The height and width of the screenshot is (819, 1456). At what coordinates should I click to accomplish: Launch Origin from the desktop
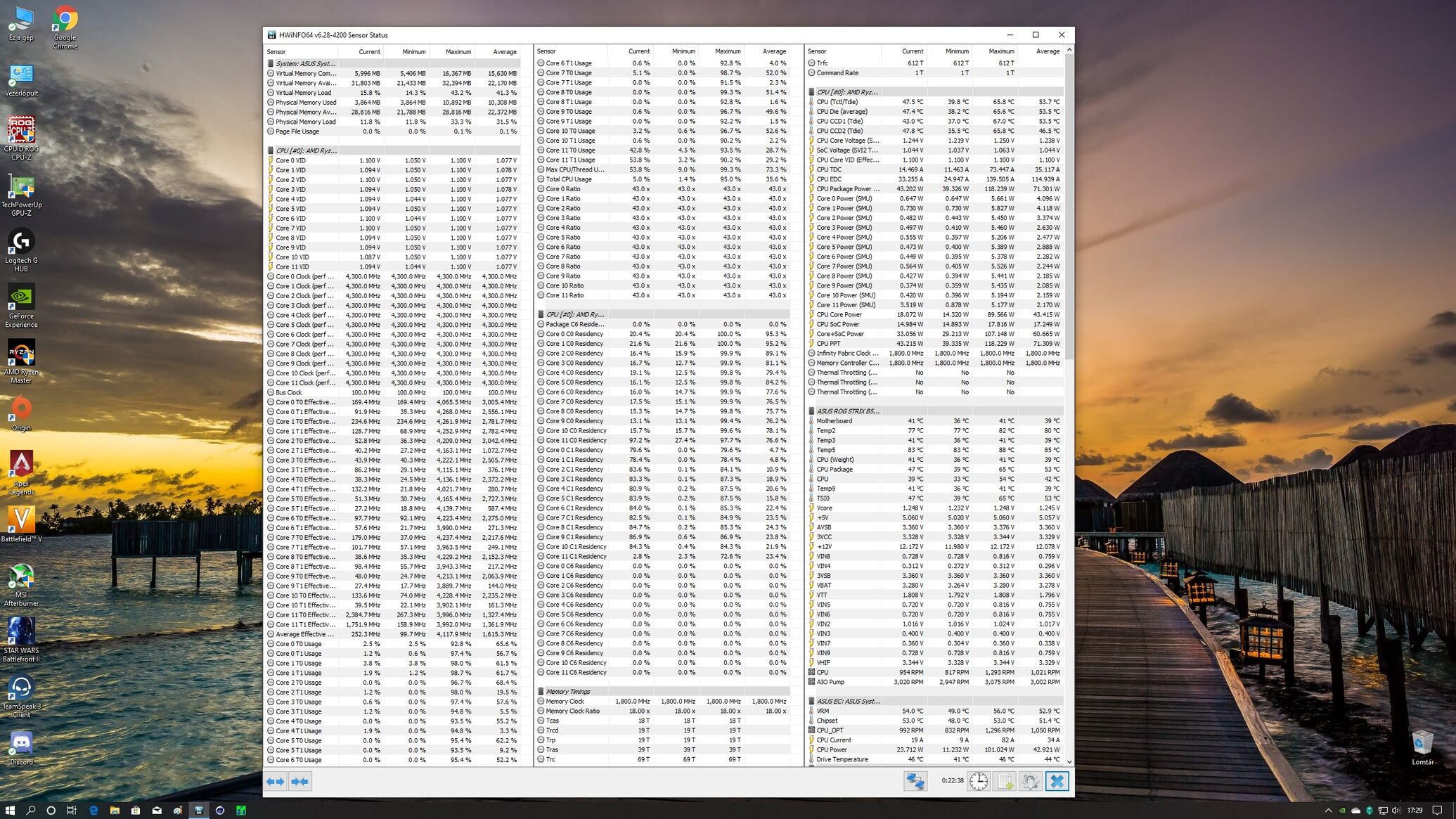point(21,413)
